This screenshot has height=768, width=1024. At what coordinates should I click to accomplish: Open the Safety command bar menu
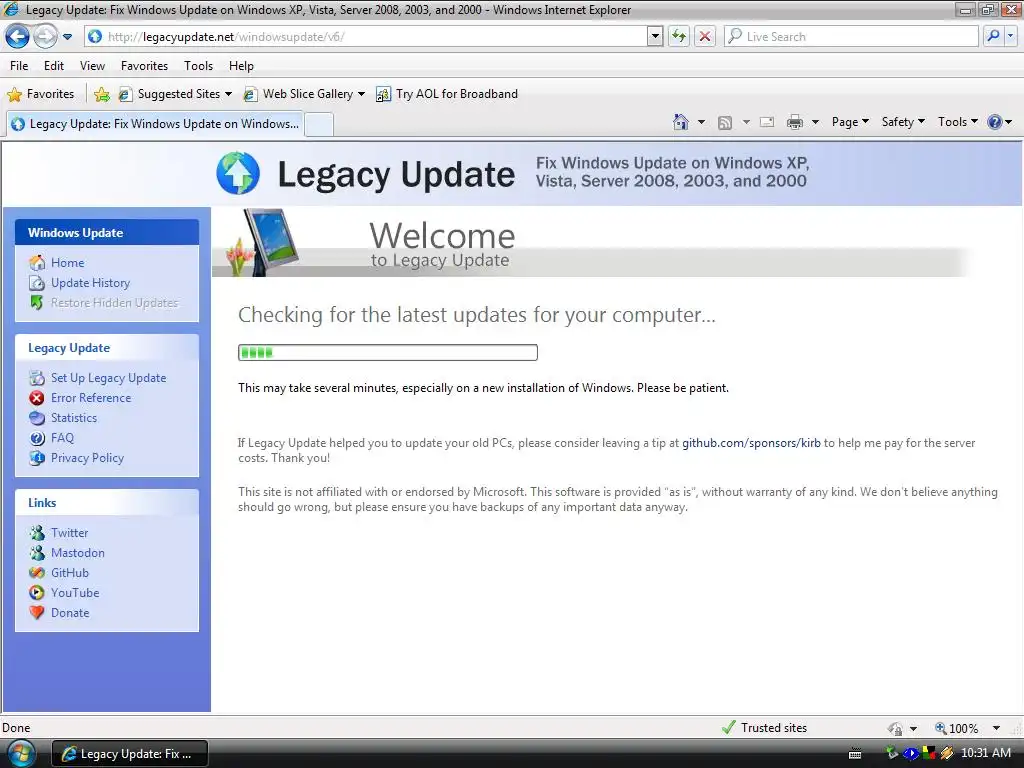(903, 122)
